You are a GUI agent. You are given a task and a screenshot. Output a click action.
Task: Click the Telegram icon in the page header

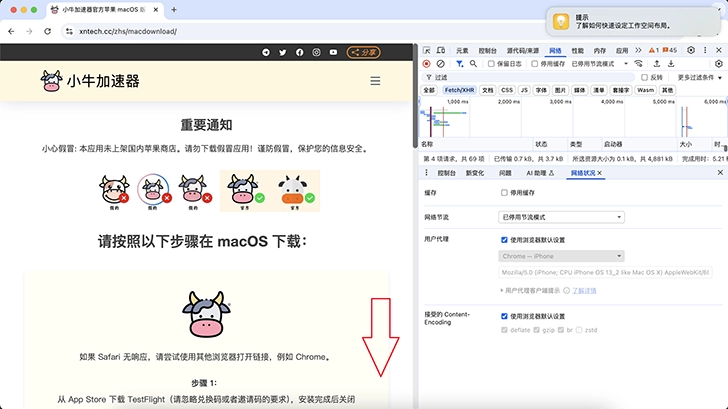[x=266, y=52]
